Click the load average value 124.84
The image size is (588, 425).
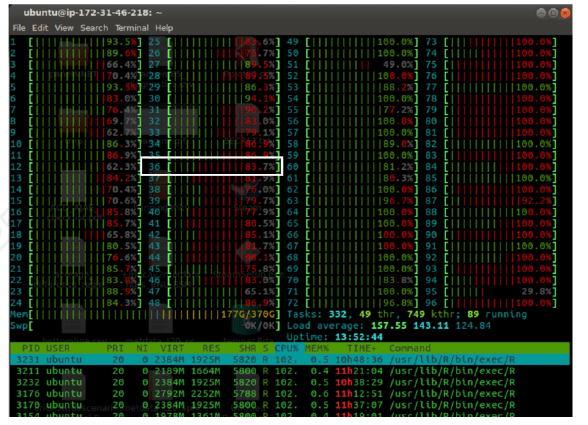pyautogui.click(x=473, y=326)
